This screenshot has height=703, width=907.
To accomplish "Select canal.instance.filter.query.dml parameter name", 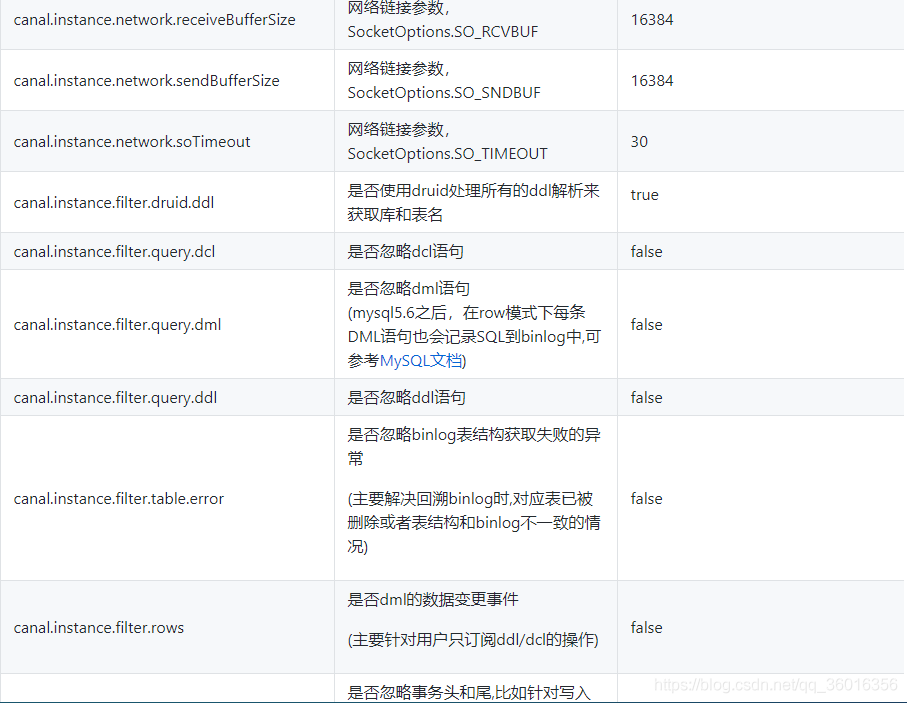I will [x=117, y=325].
